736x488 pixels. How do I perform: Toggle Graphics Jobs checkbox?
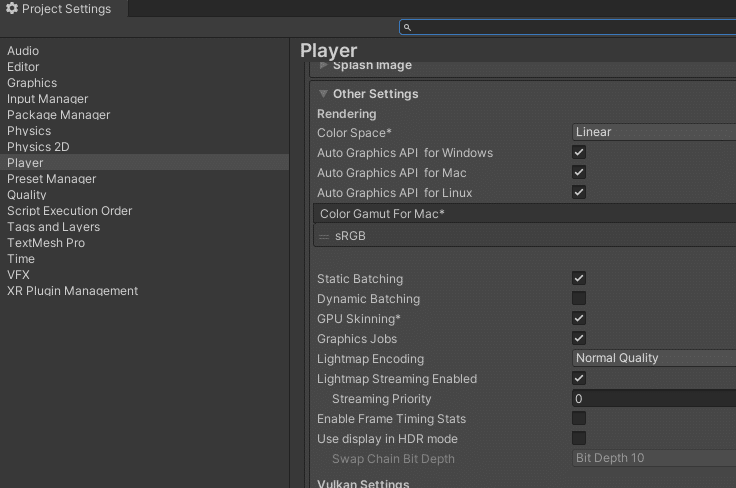[579, 338]
